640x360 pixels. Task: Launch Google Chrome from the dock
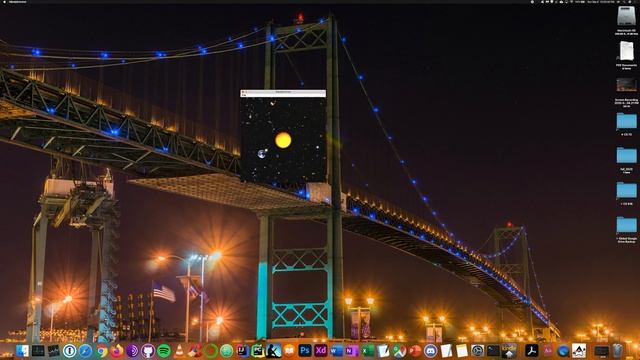101,351
